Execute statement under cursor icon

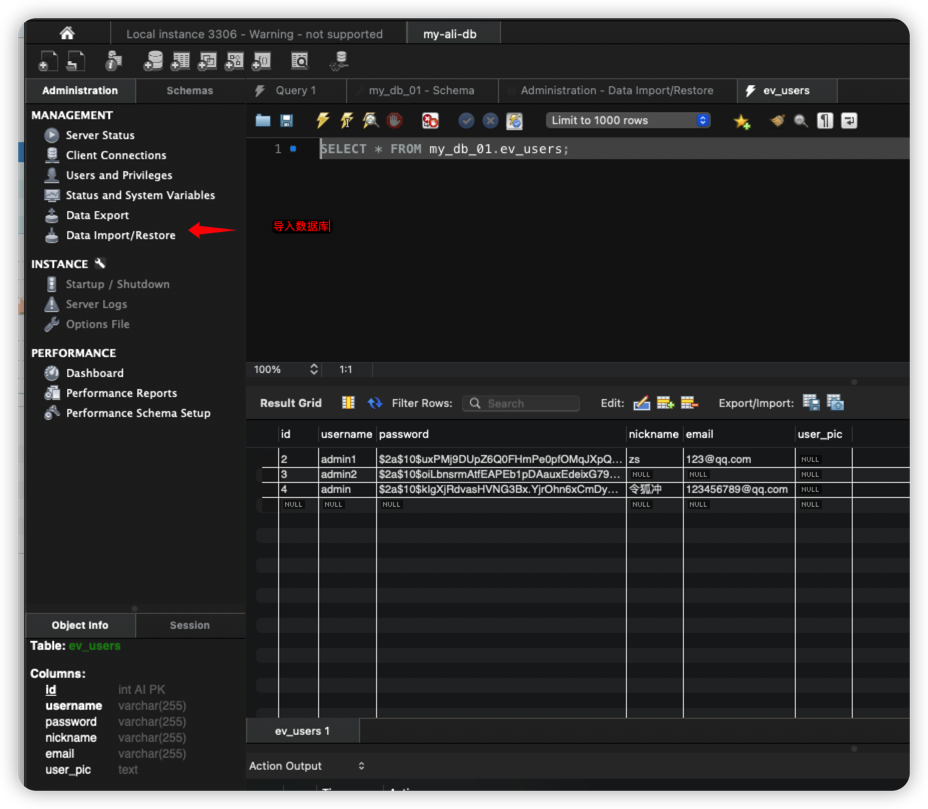347,120
